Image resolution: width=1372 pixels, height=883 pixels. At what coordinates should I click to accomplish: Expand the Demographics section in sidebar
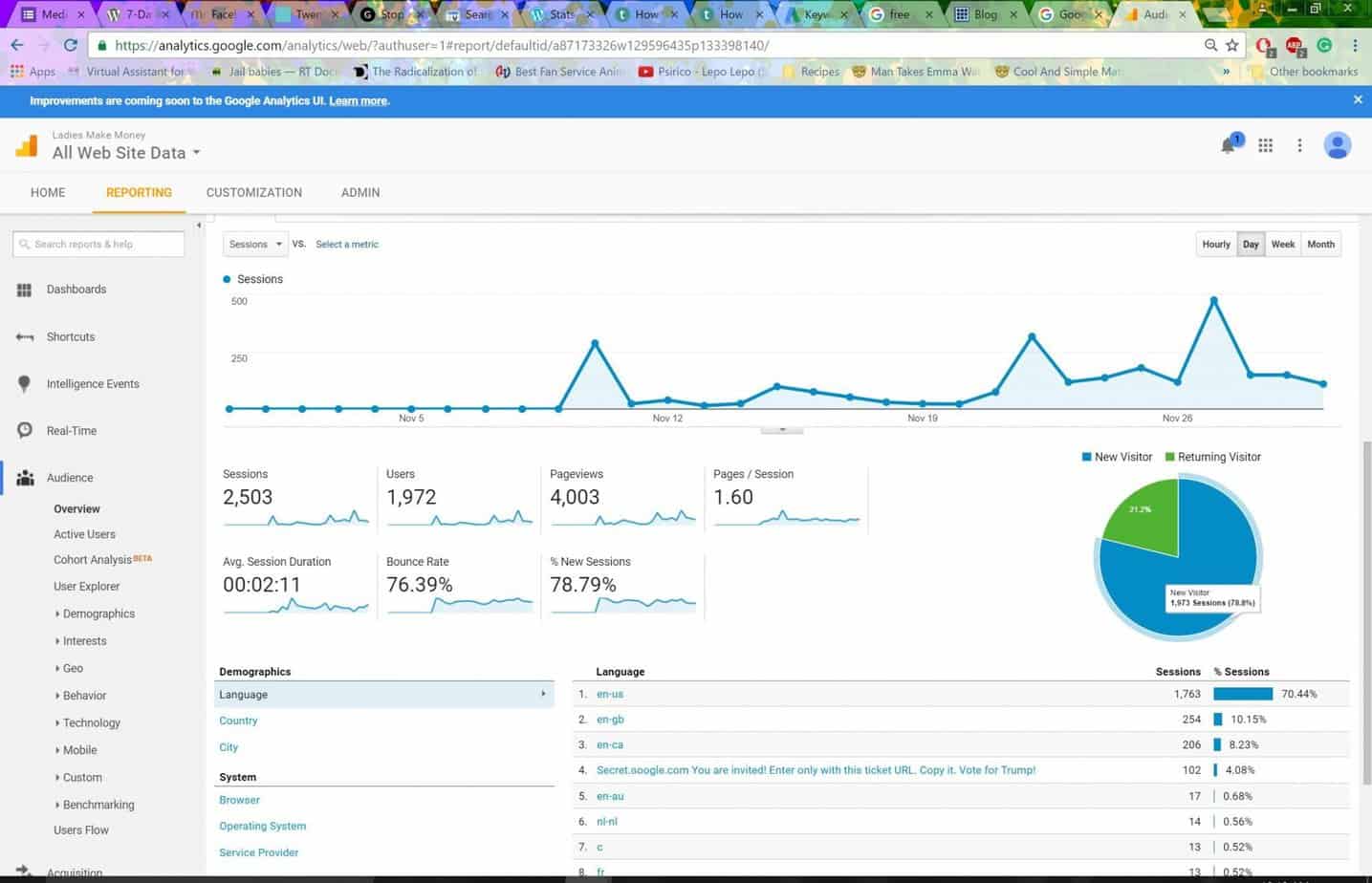pyautogui.click(x=96, y=614)
